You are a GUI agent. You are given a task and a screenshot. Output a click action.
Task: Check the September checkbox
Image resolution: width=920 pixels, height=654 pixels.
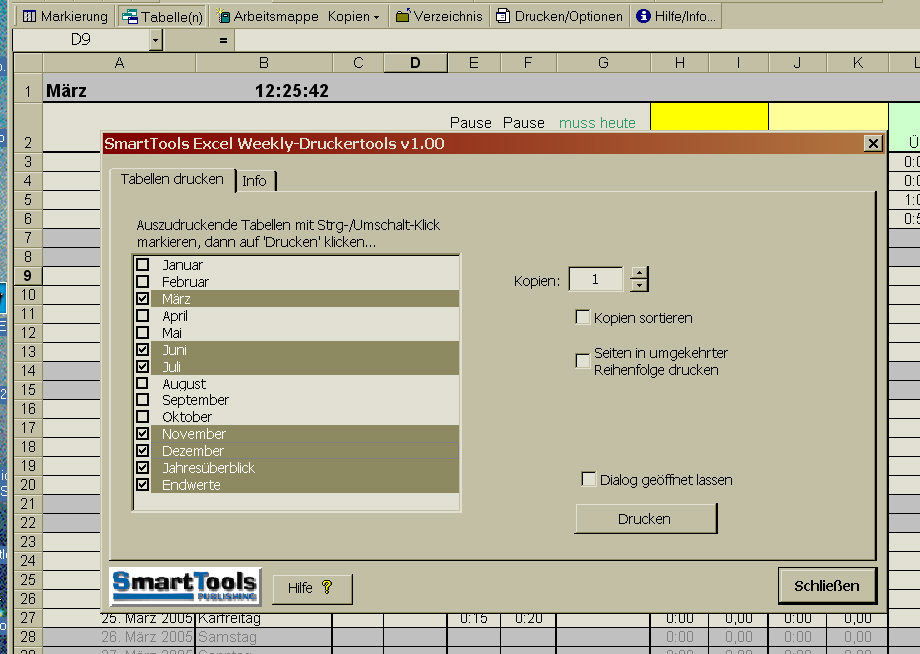(143, 400)
